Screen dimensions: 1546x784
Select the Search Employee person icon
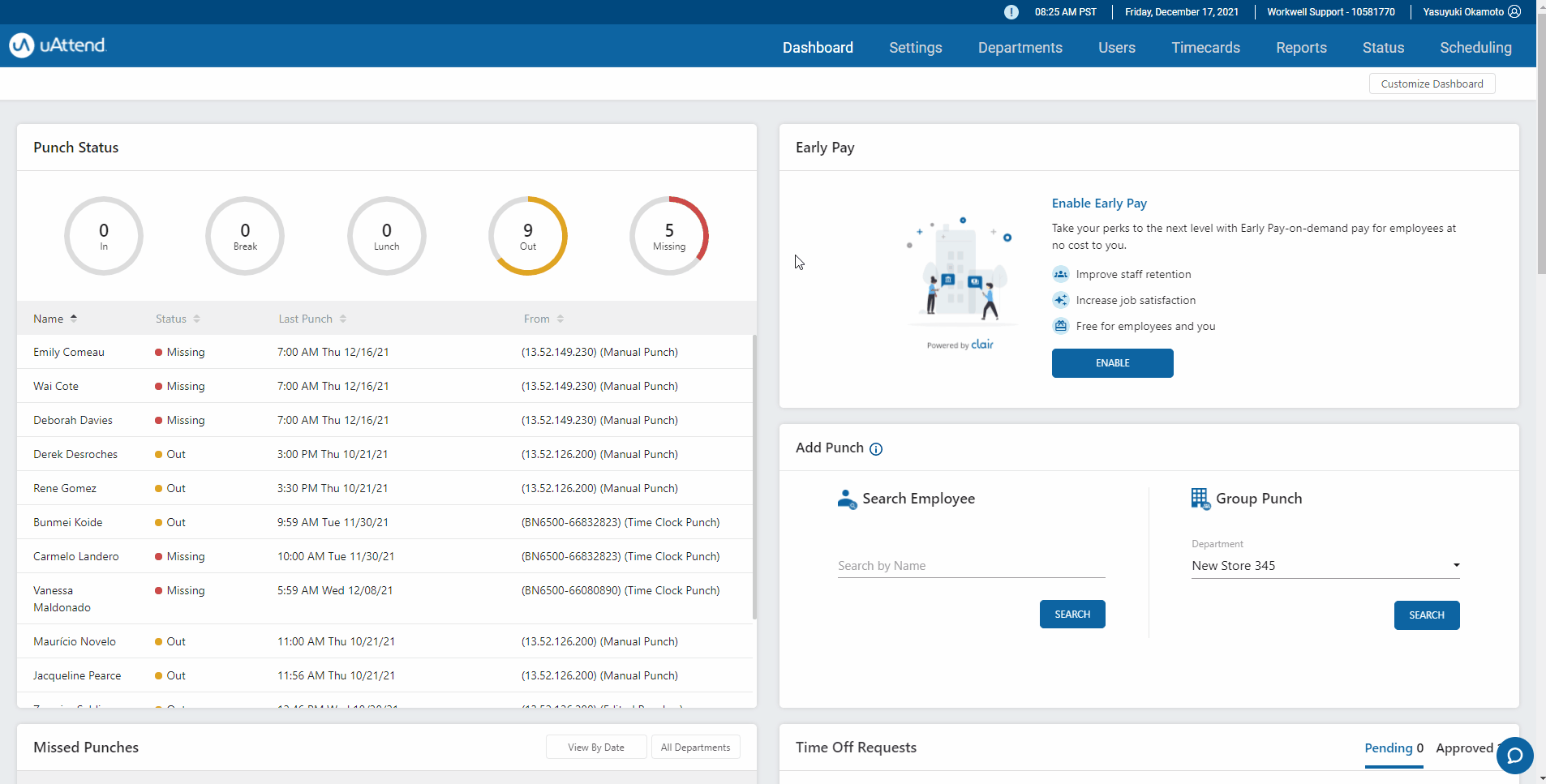click(x=847, y=499)
